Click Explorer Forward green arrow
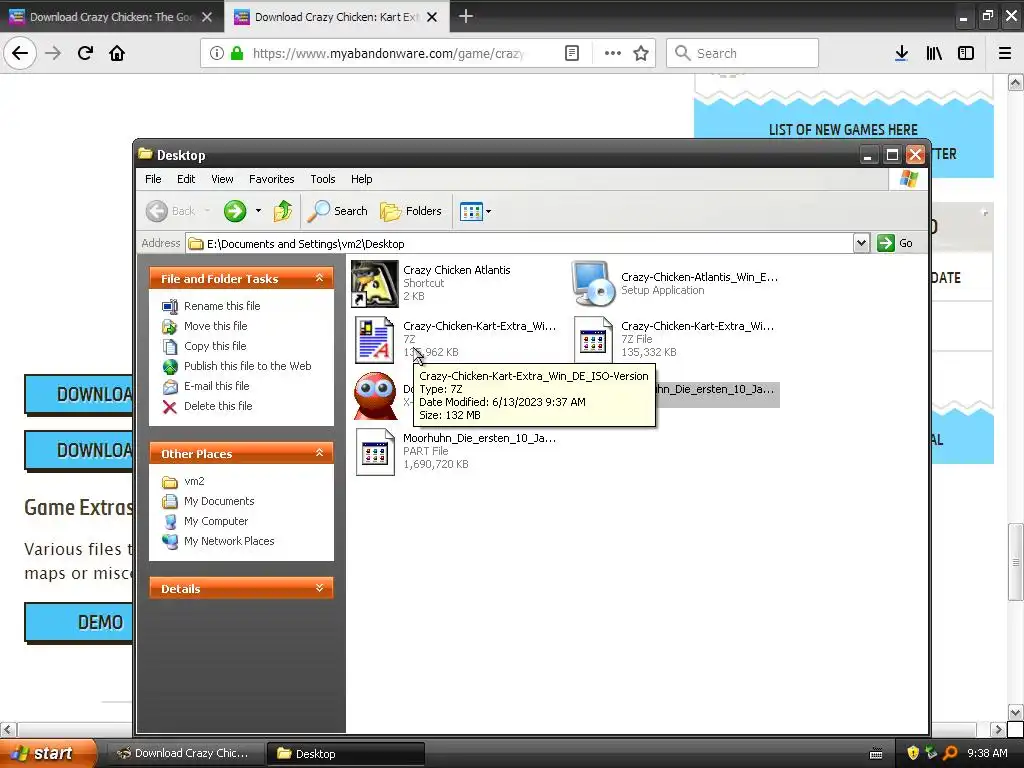 (234, 211)
